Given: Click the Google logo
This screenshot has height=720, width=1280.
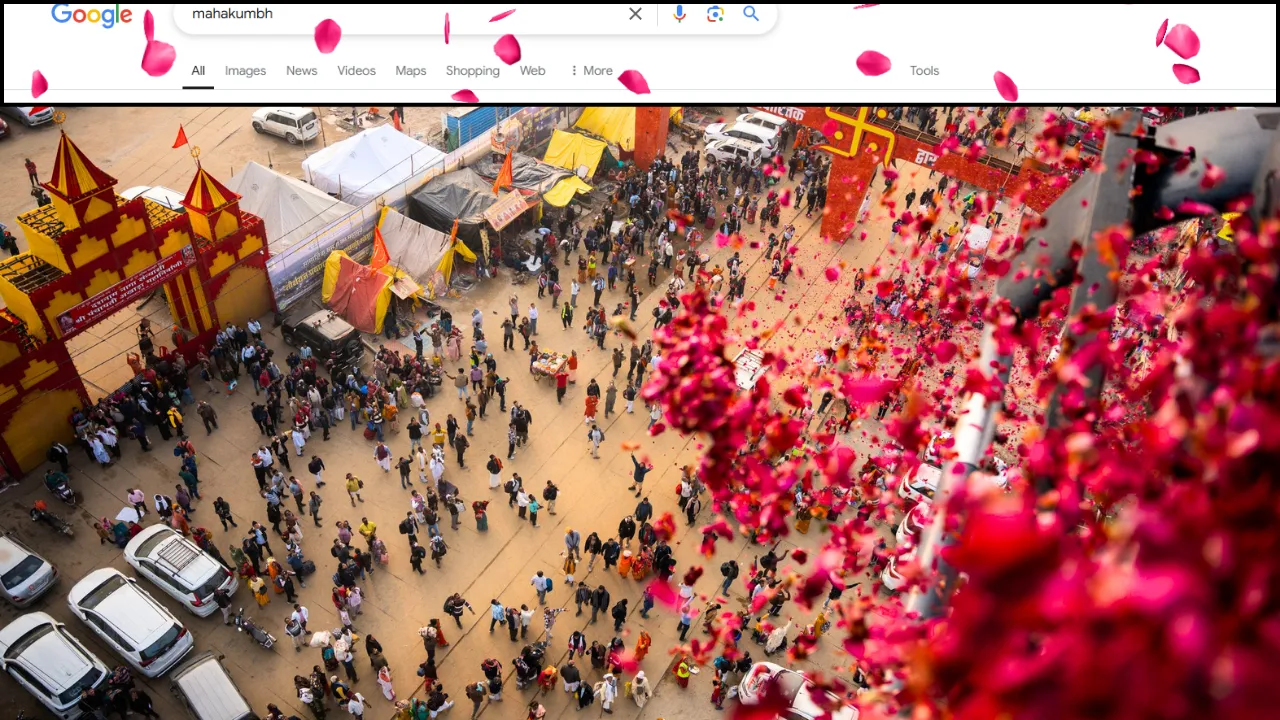Looking at the screenshot, I should (x=92, y=15).
